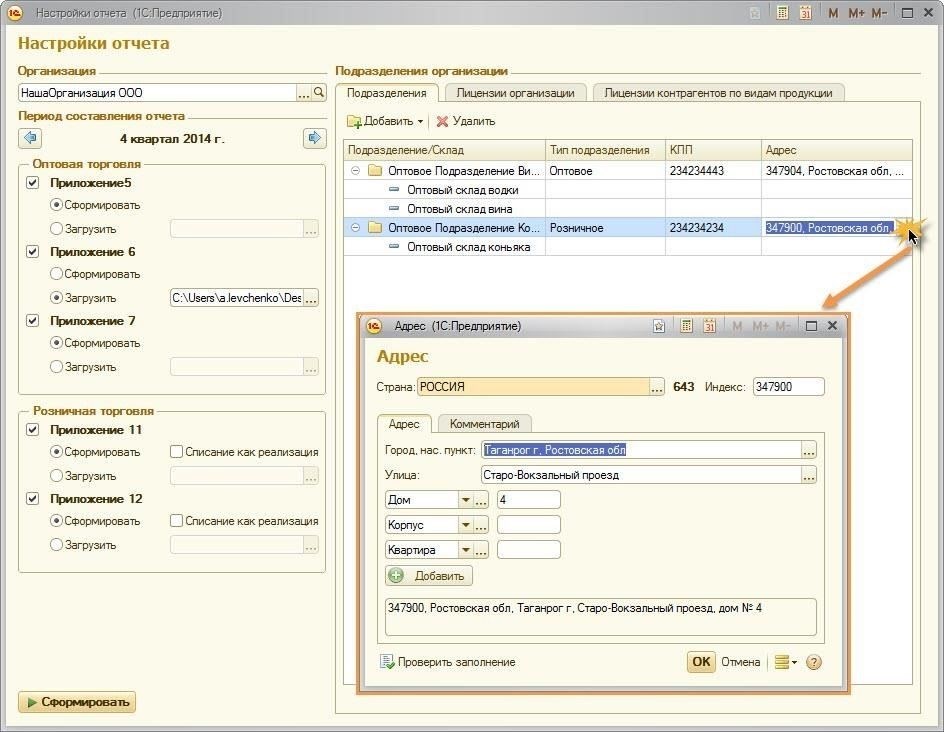
Task: Click Проверить заполнение
Action: (x=448, y=662)
